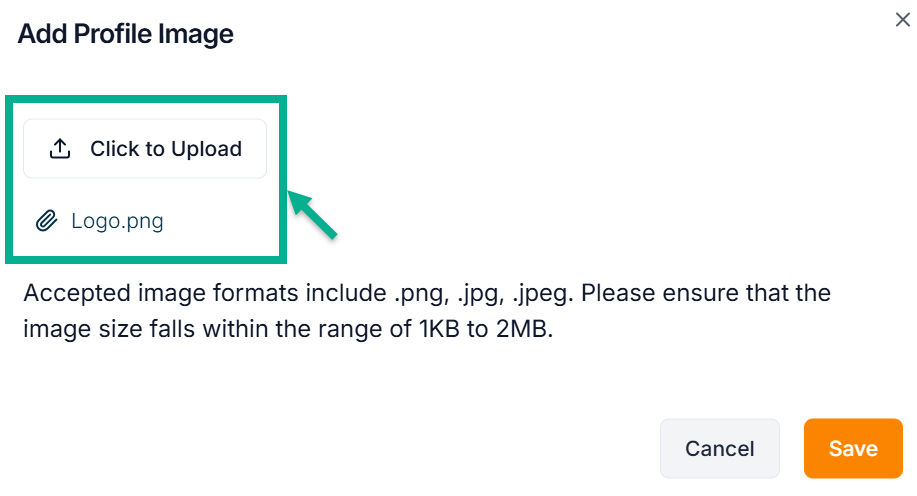Click the gray Cancel button

tap(719, 448)
